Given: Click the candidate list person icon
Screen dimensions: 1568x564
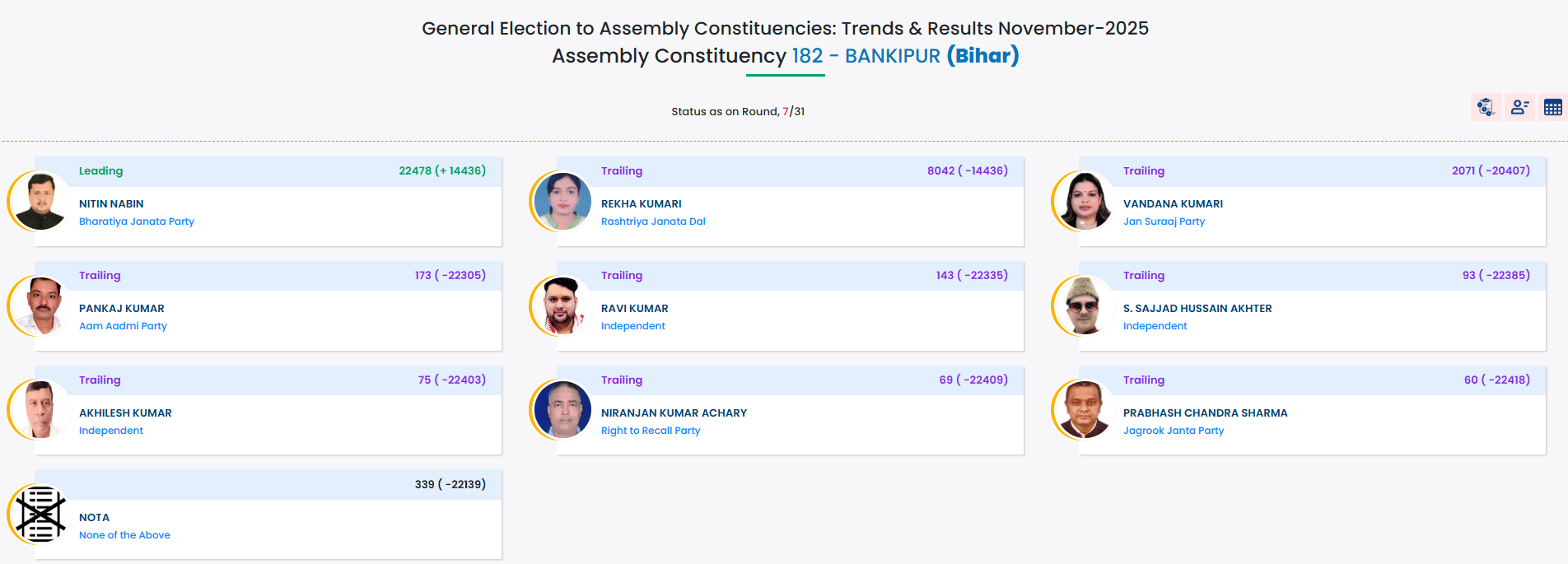Looking at the screenshot, I should coord(1519,107).
